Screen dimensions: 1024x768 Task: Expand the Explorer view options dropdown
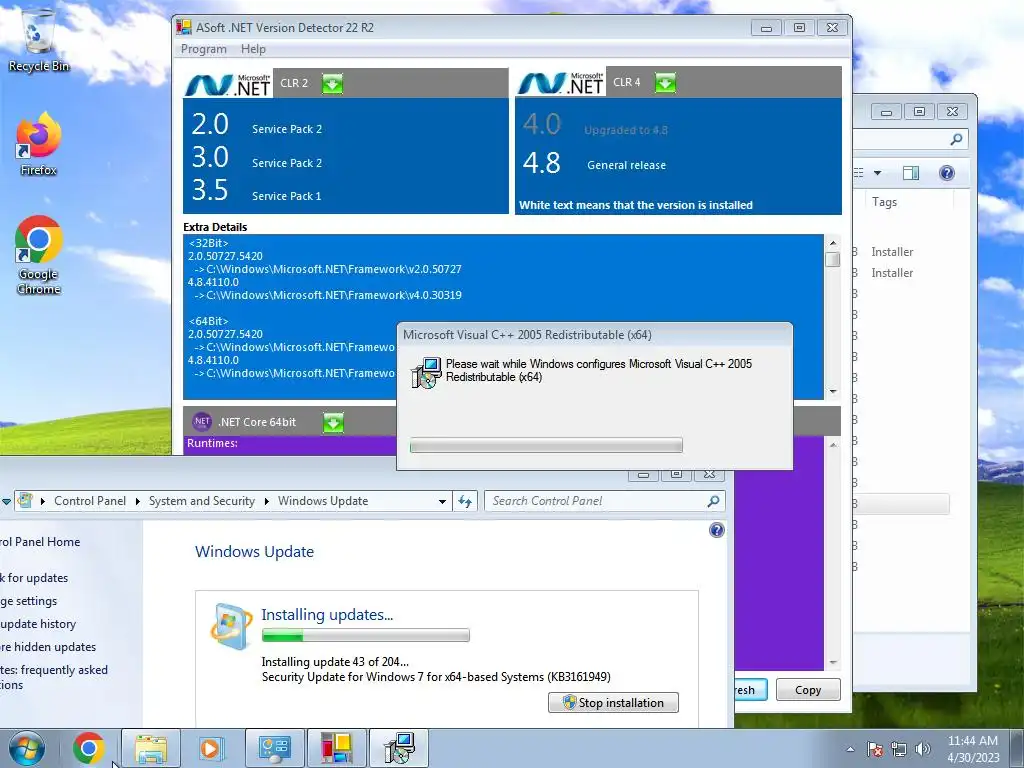[x=878, y=173]
